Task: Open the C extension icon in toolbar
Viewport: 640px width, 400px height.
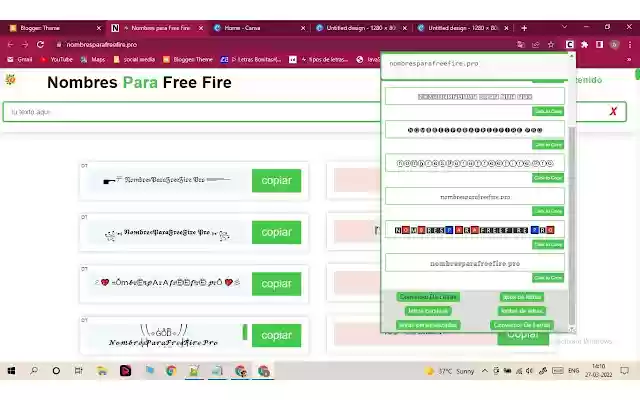Action: [570, 44]
